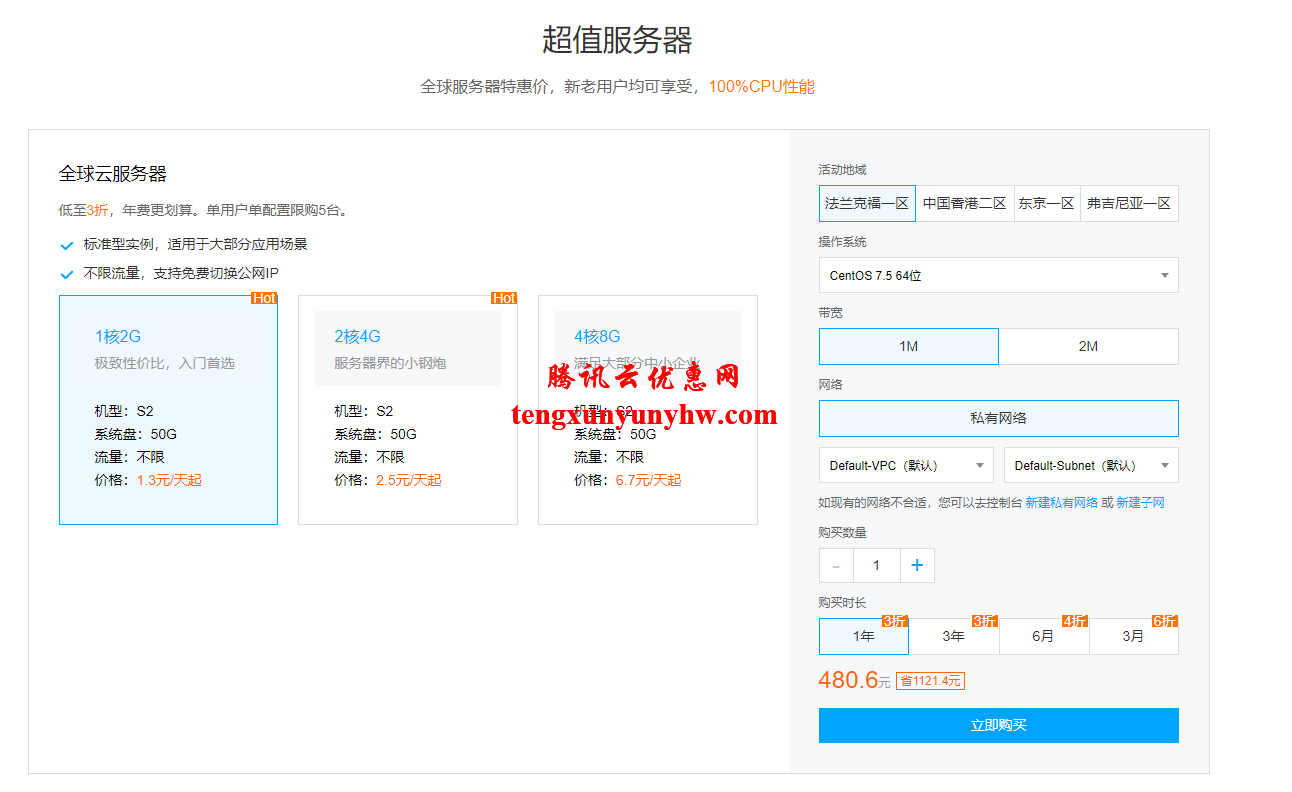1292x792 pixels.
Task: Click the Hot badge on 2核4G card
Action: coord(504,298)
